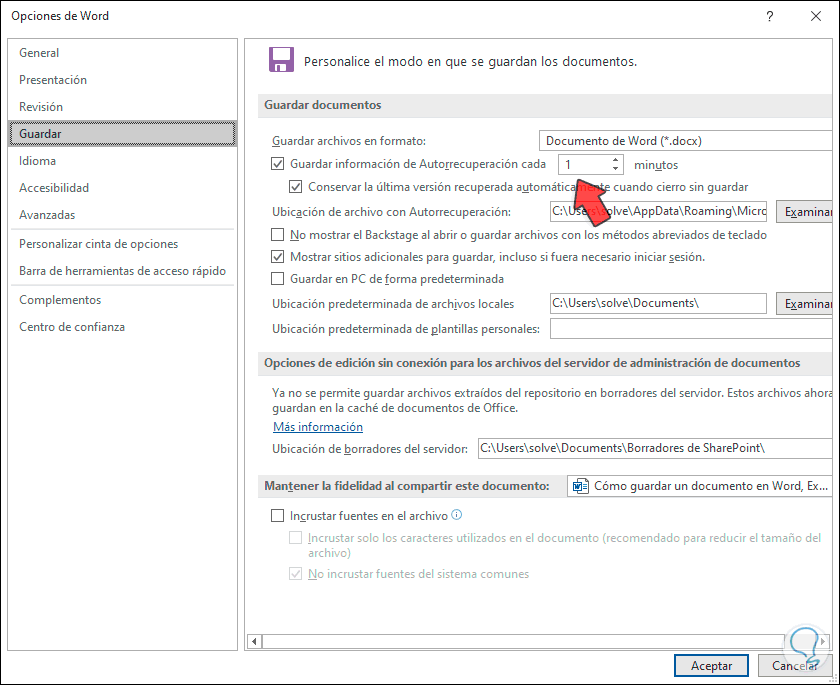This screenshot has width=840, height=685.
Task: Increase autorecovery minutes with up arrow
Action: click(616, 160)
